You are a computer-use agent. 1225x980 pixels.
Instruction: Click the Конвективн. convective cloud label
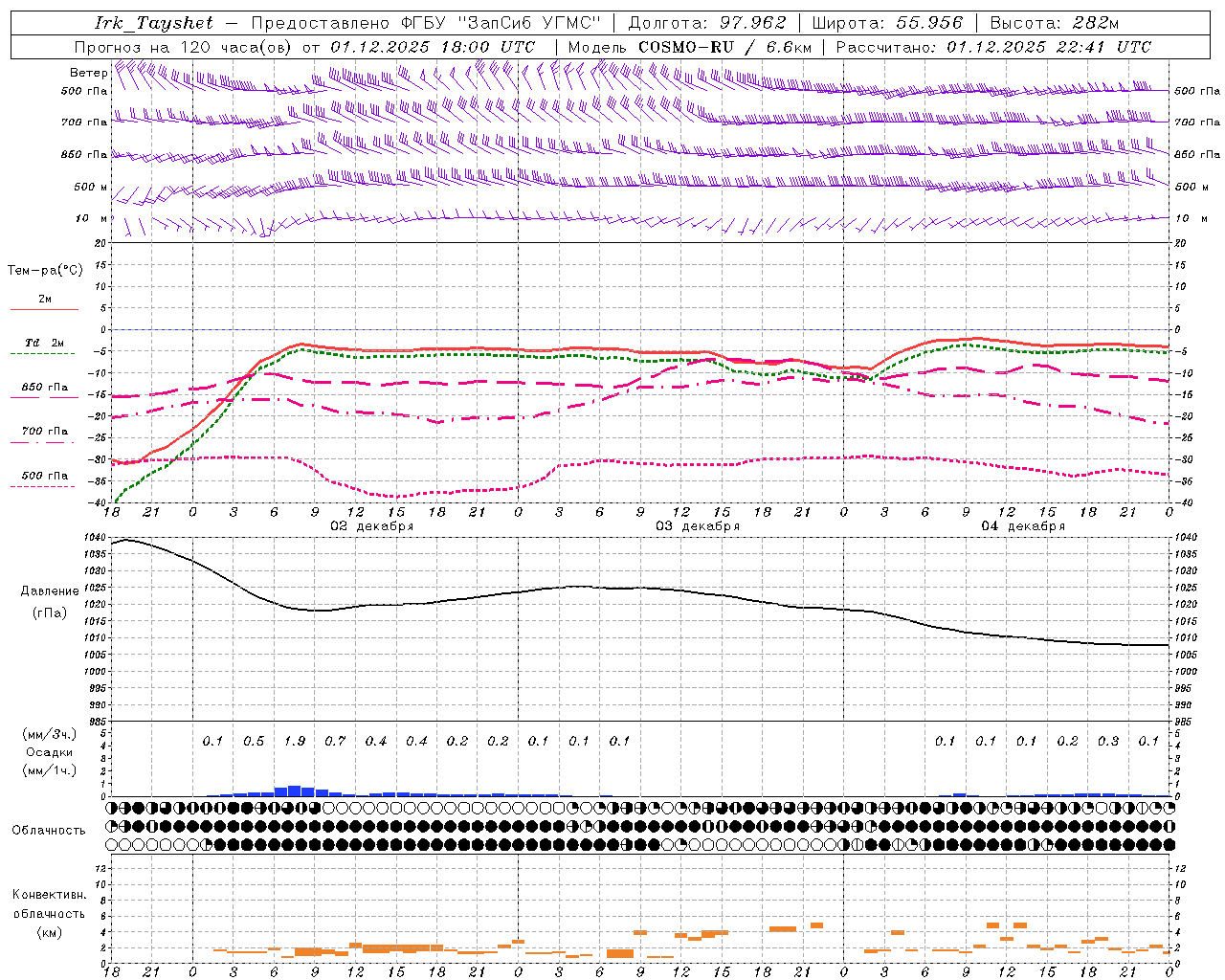click(x=49, y=895)
